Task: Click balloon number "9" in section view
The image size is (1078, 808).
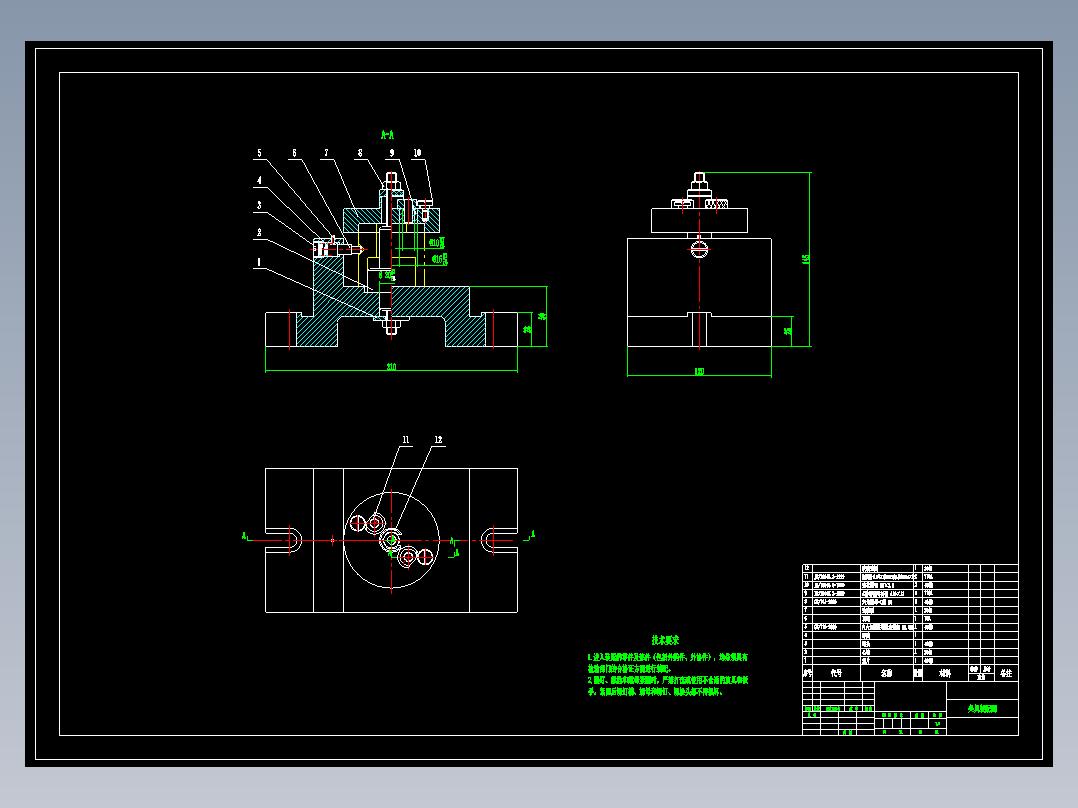Action: [x=392, y=153]
